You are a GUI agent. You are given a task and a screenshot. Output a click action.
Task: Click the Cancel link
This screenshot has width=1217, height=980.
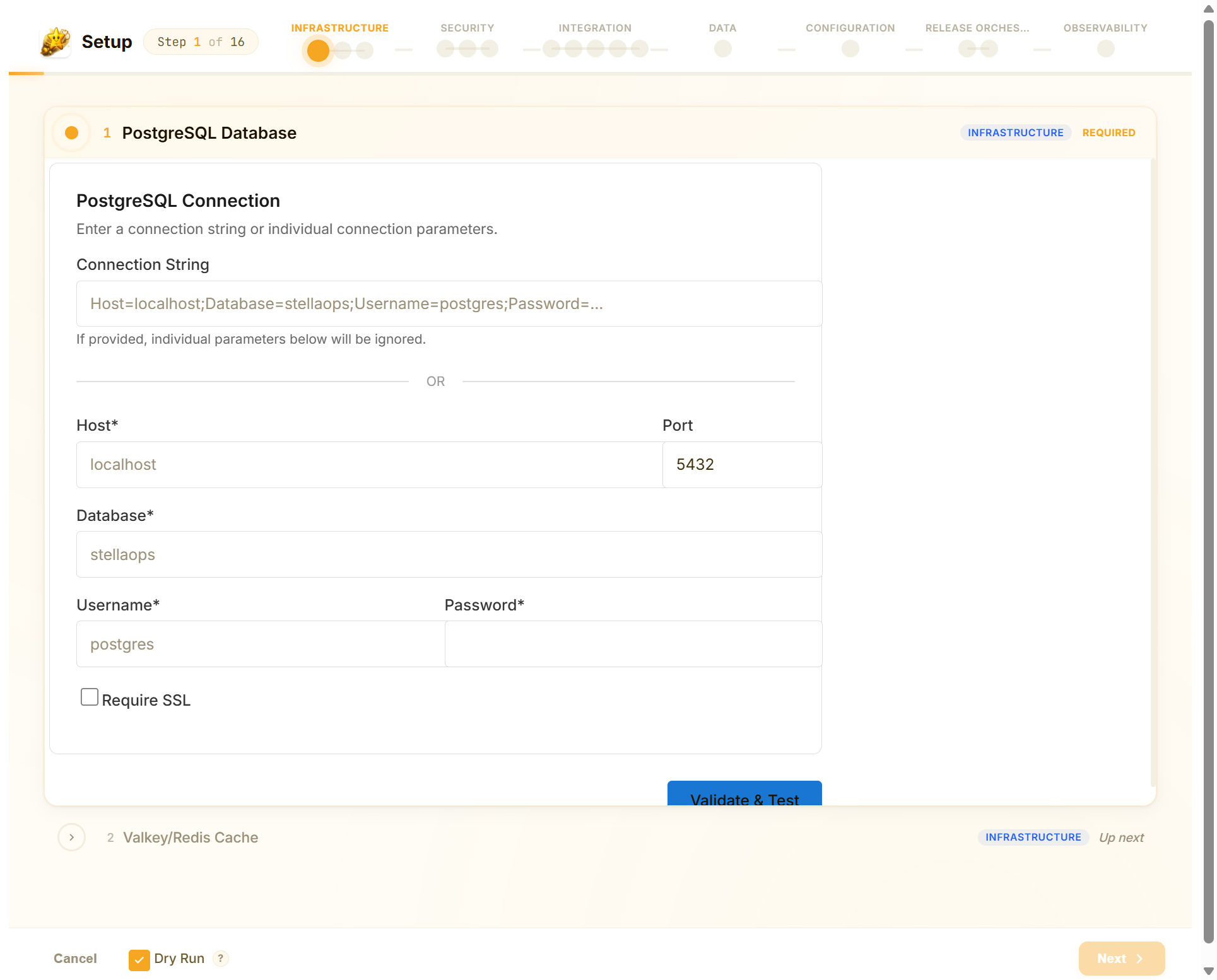(x=75, y=958)
